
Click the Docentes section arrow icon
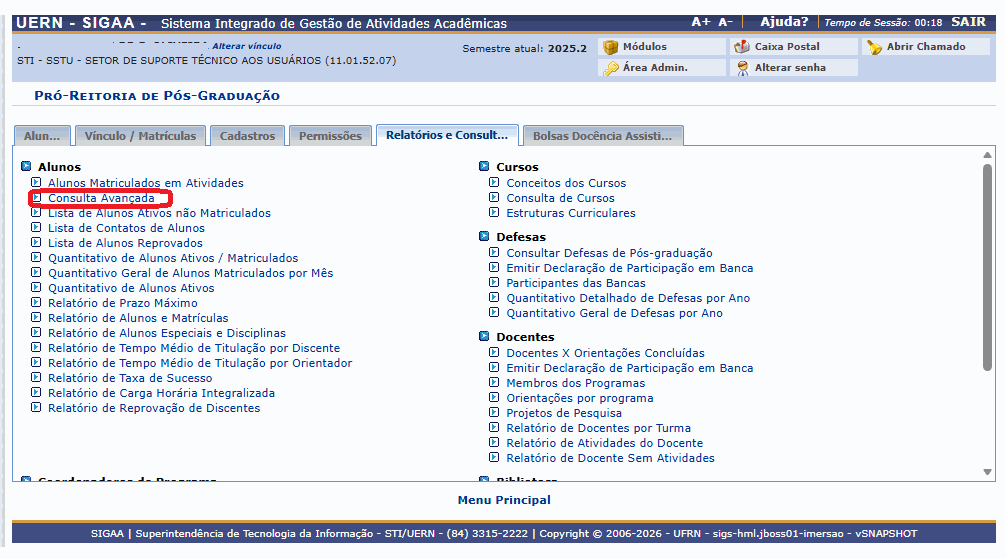484,337
